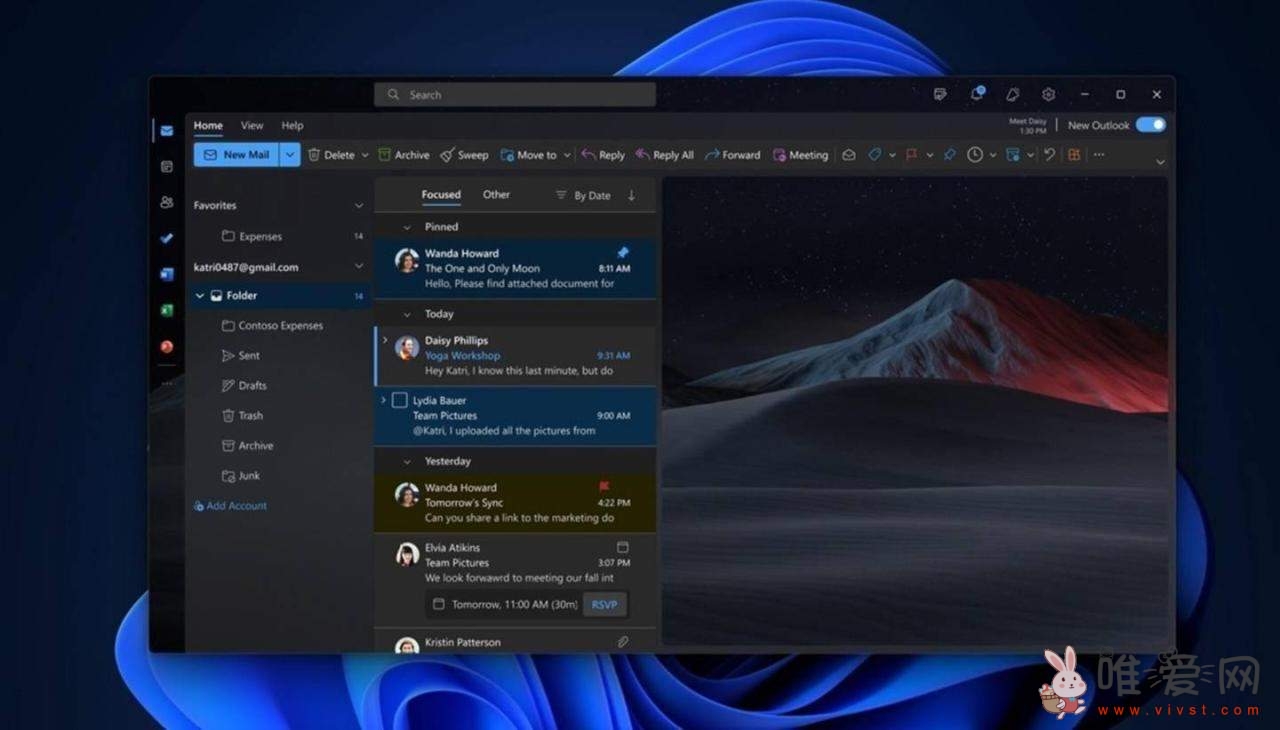Create a Meeting from ribbon
Screen dimensions: 1280x730
(x=800, y=155)
